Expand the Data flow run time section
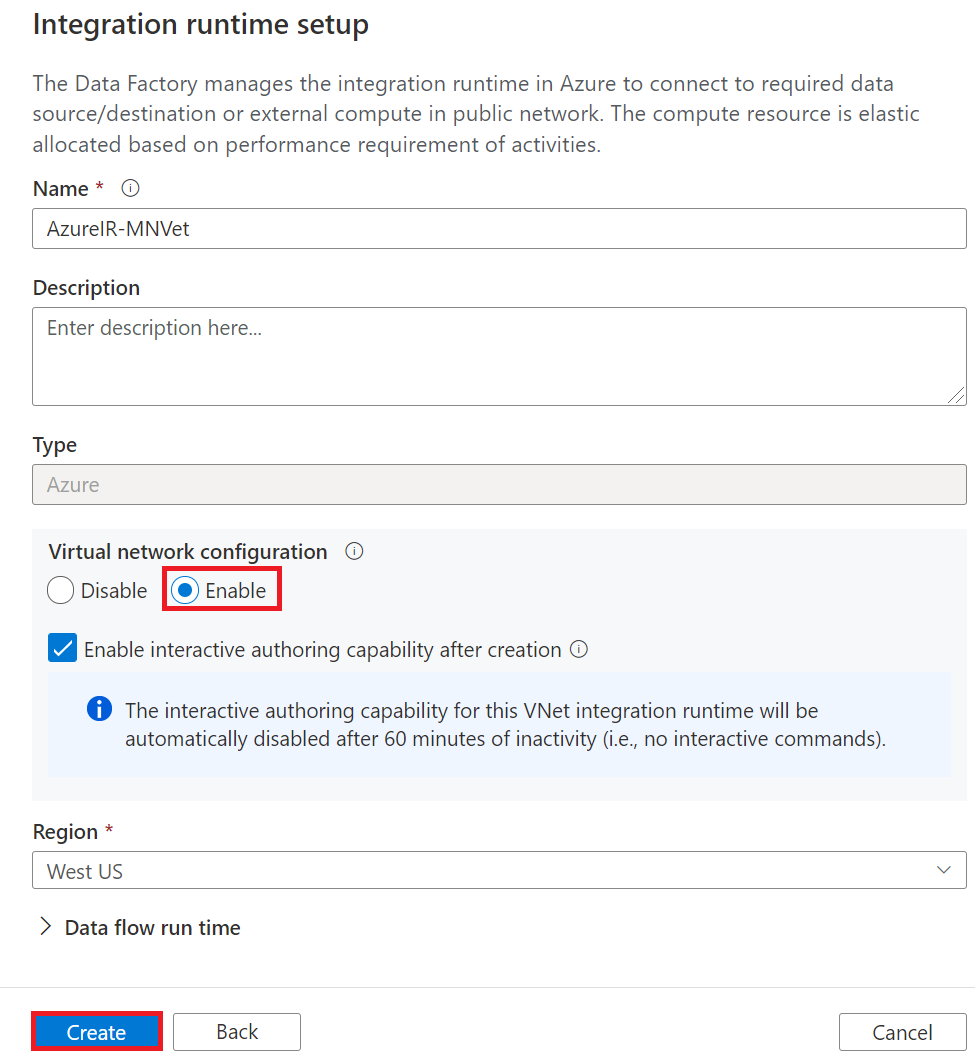 [x=139, y=927]
